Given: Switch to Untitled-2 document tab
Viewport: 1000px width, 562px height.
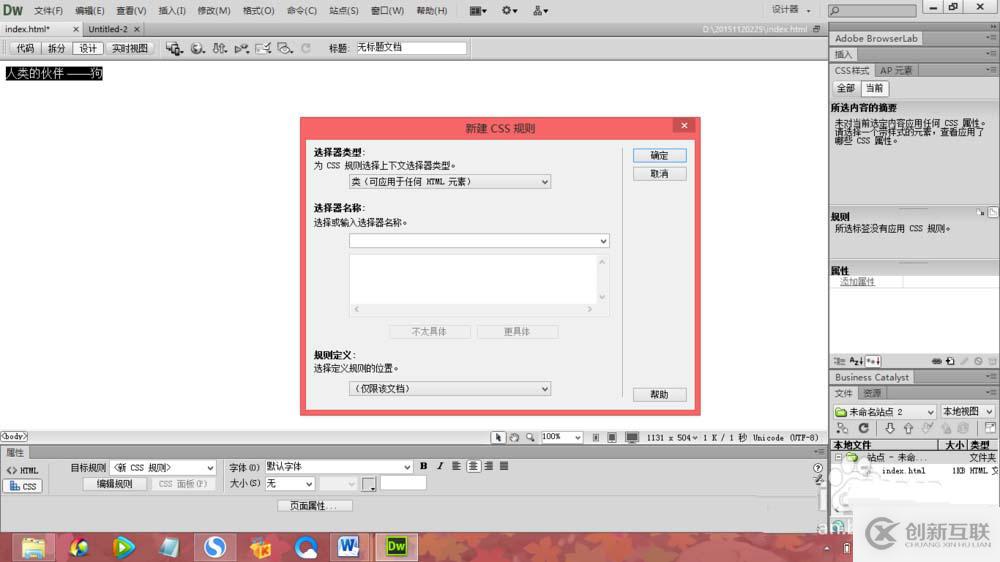Looking at the screenshot, I should coord(108,29).
